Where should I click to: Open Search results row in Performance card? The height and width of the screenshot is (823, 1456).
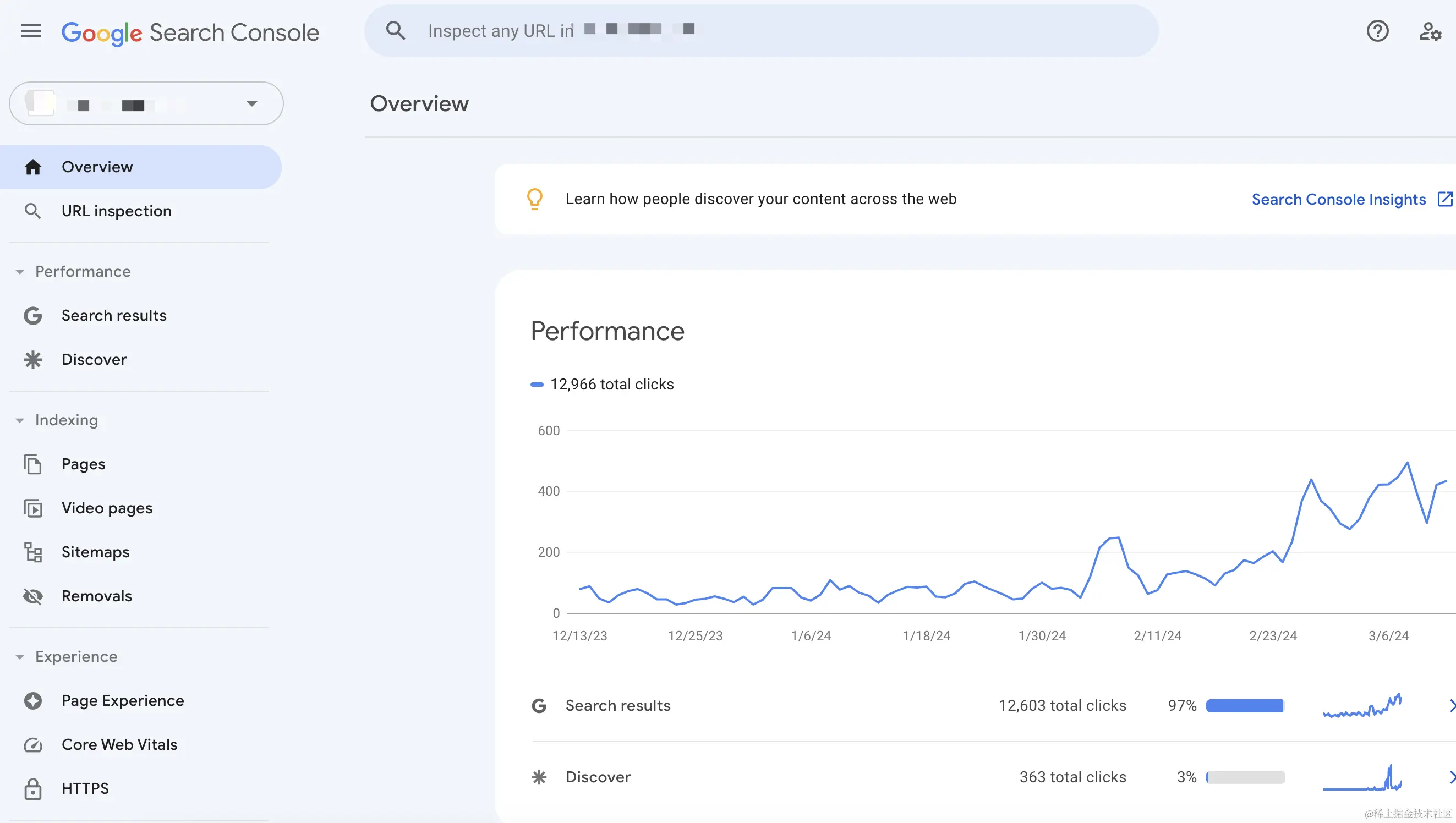click(618, 705)
